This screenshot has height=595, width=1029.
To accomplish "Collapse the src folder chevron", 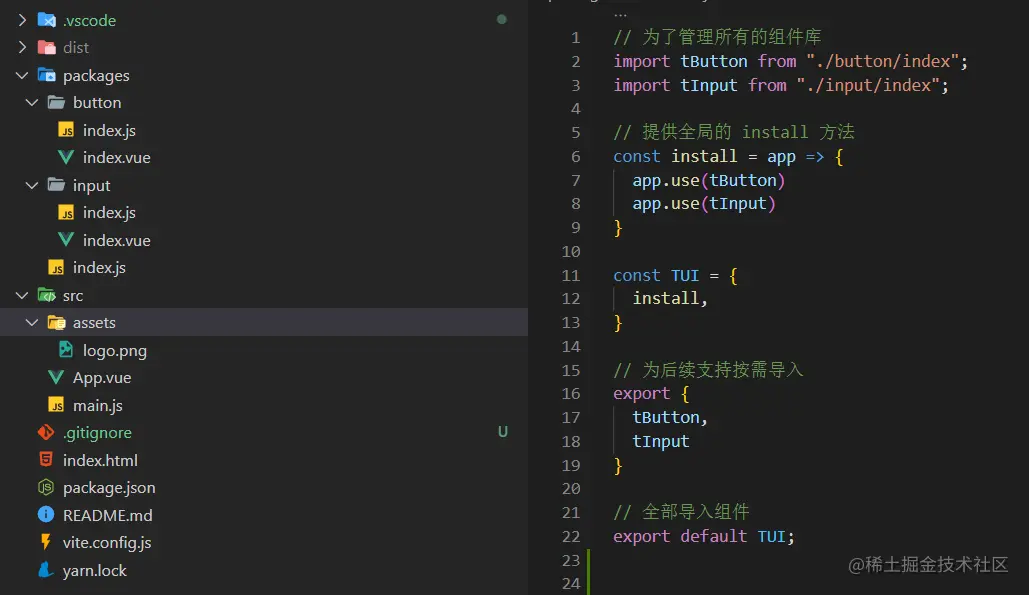I will point(22,295).
